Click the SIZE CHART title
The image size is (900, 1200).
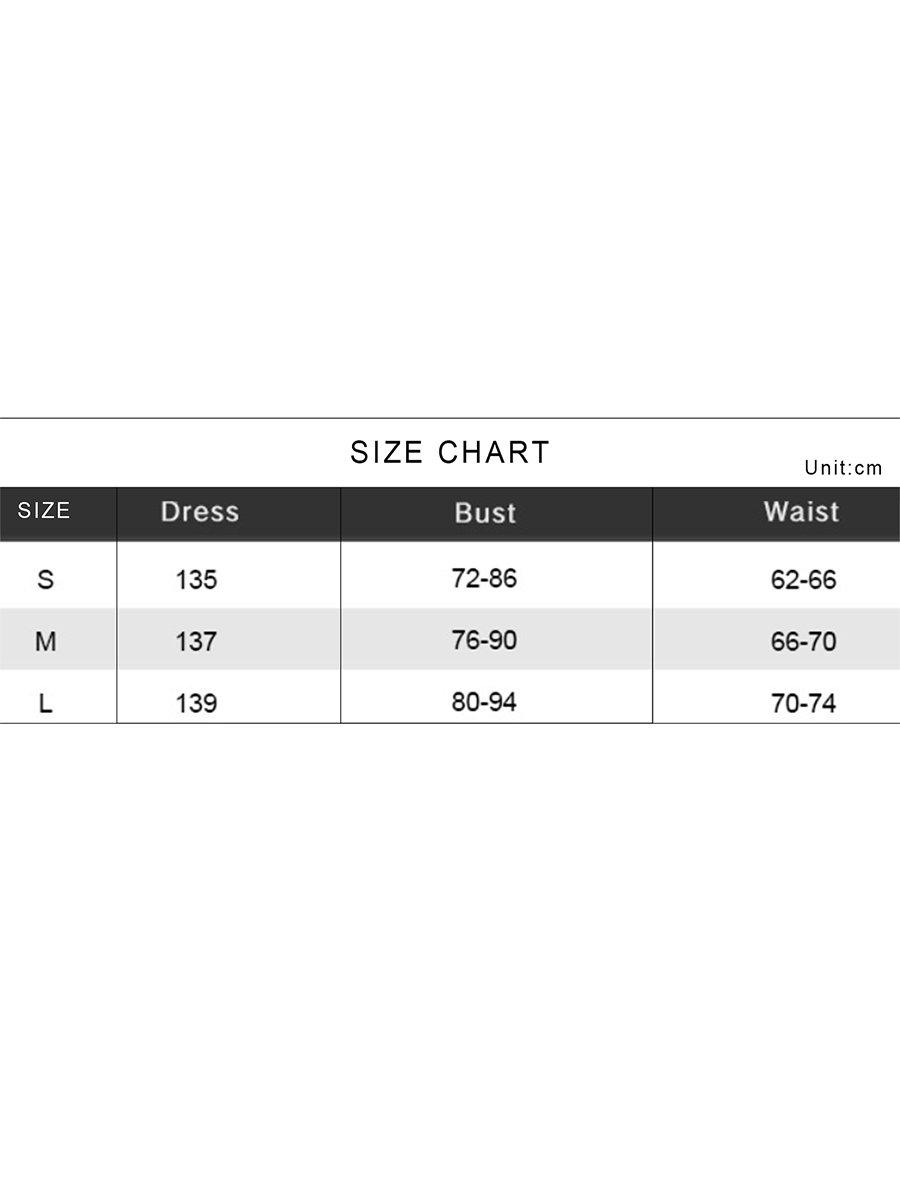click(x=450, y=453)
